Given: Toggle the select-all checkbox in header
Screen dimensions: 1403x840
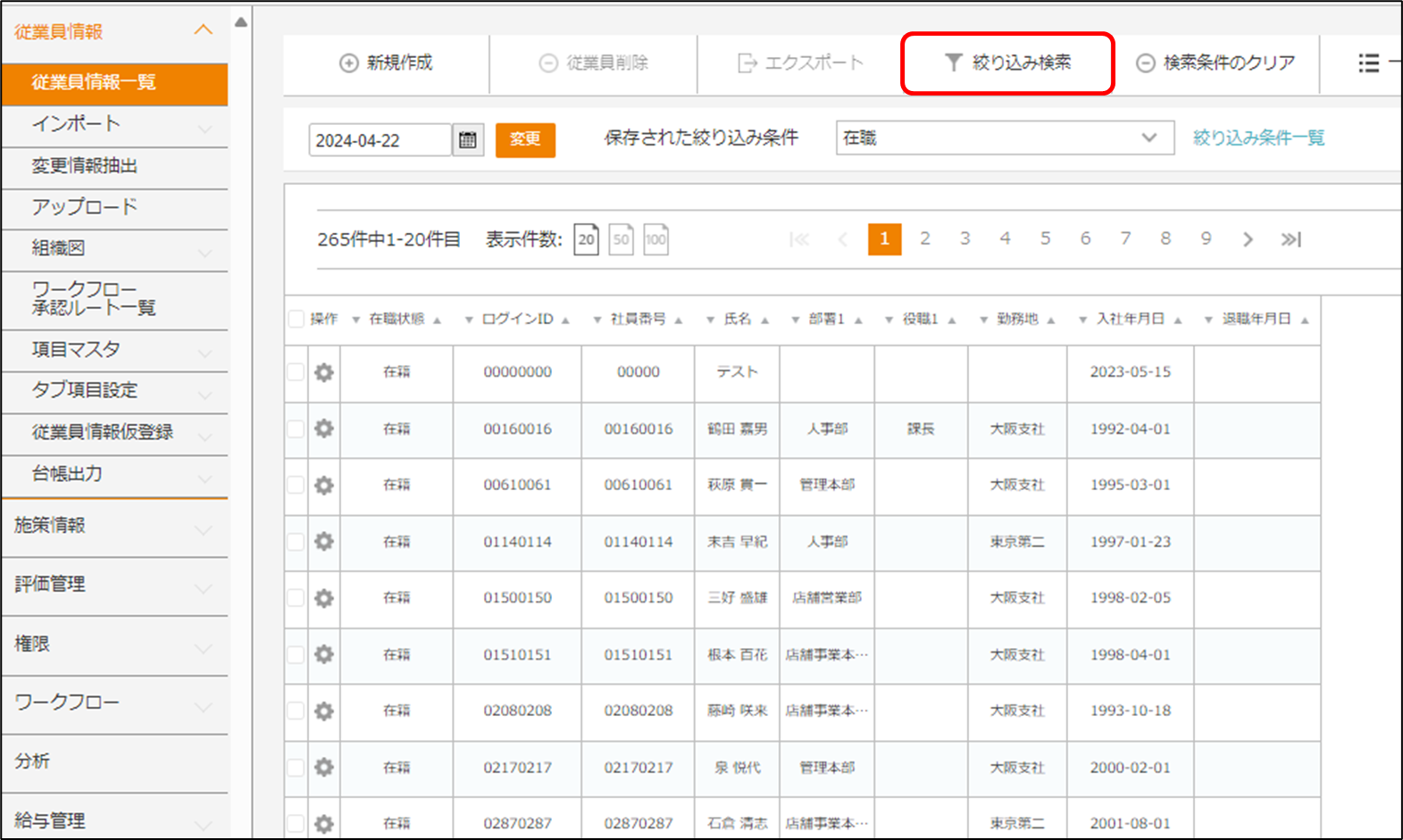Looking at the screenshot, I should (x=296, y=319).
